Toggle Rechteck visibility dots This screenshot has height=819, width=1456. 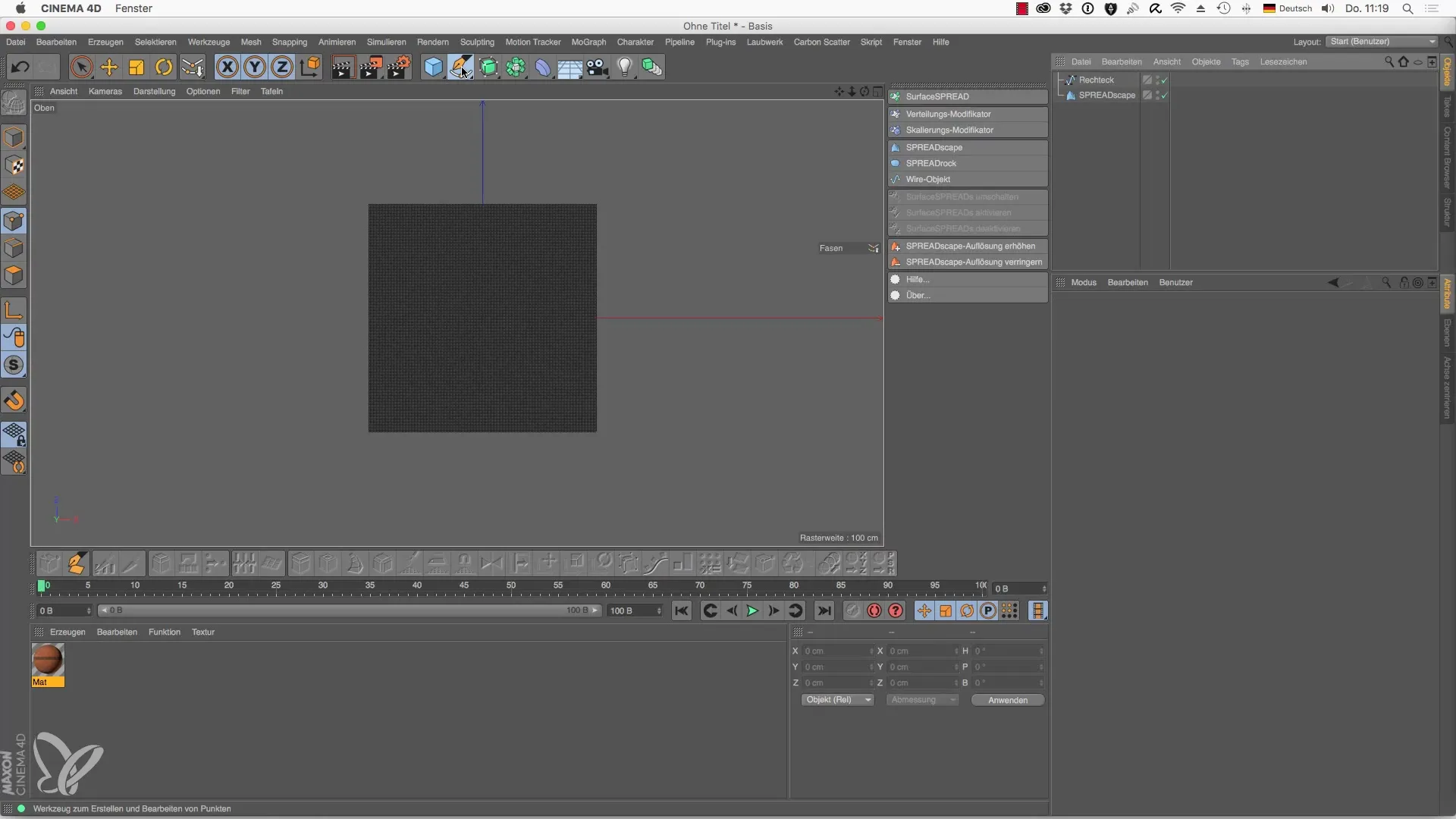(x=1157, y=80)
